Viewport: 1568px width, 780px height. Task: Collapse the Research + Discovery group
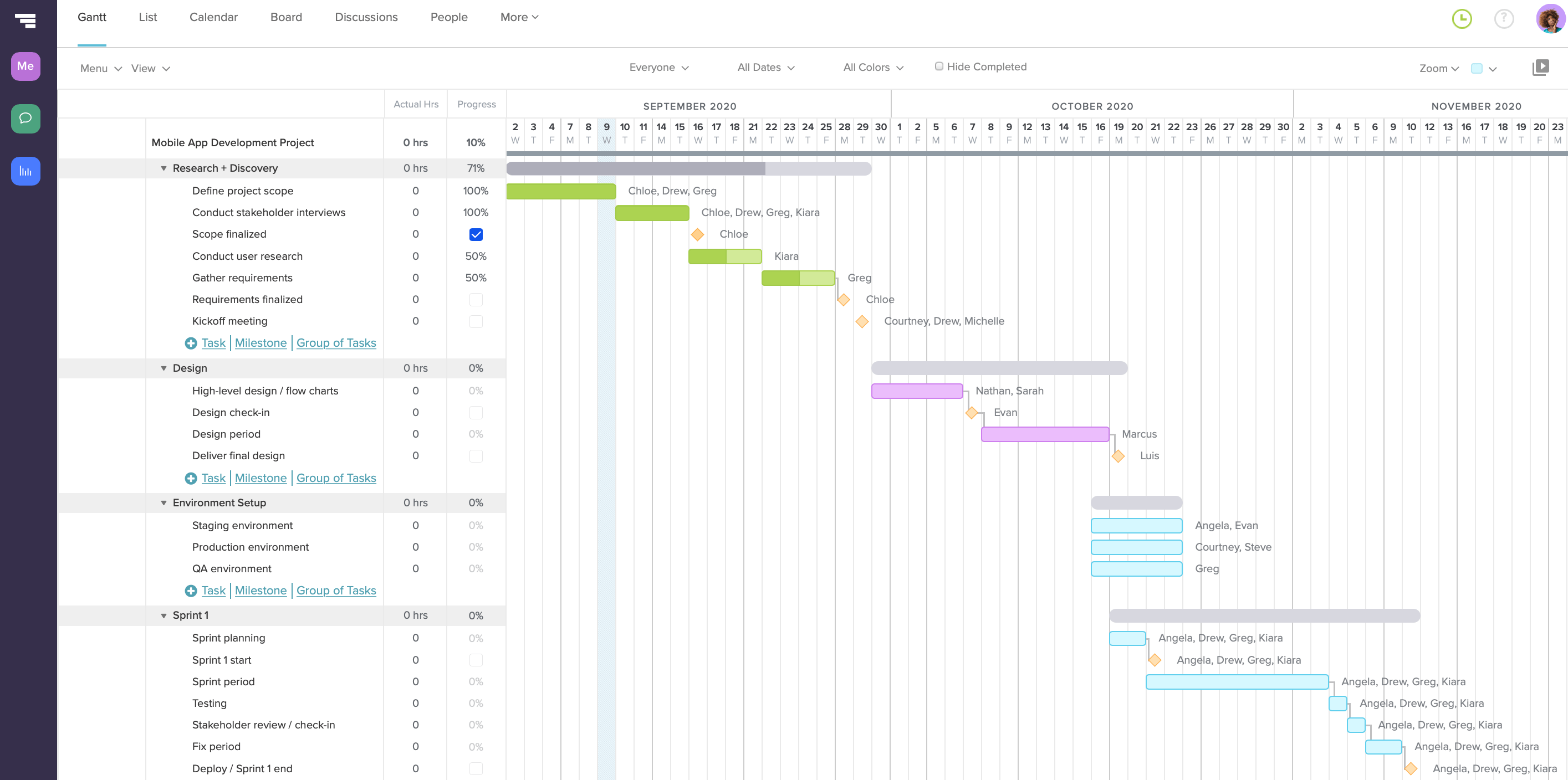point(162,168)
